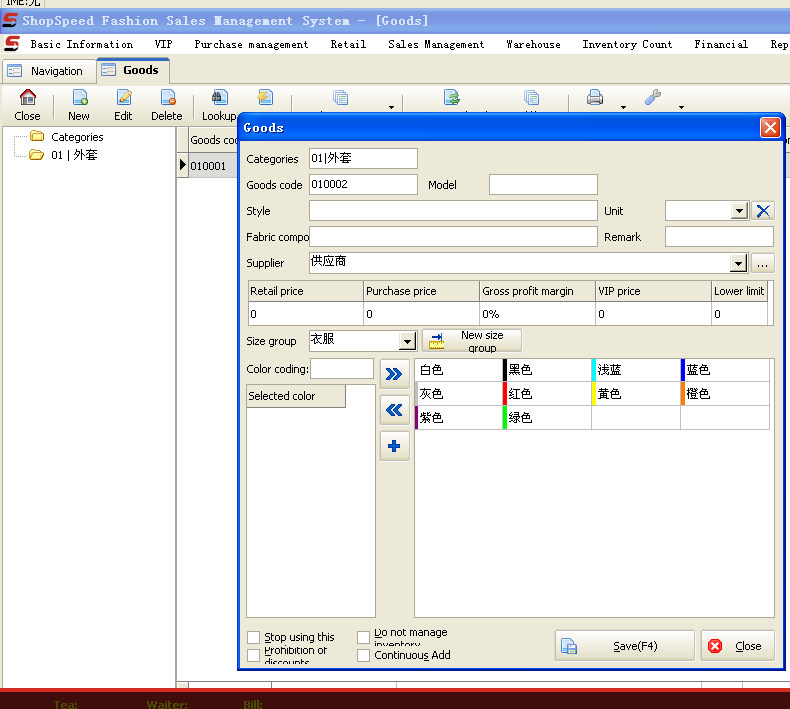Switch to the Navigation tab
Viewport: 790px width, 709px height.
48,71
